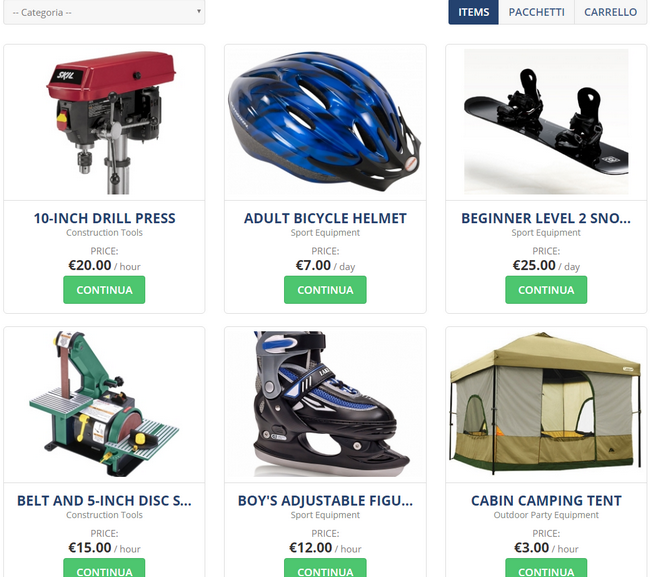The width and height of the screenshot is (650, 577).
Task: Open the Cabin Camping Tent title link
Action: tap(546, 501)
